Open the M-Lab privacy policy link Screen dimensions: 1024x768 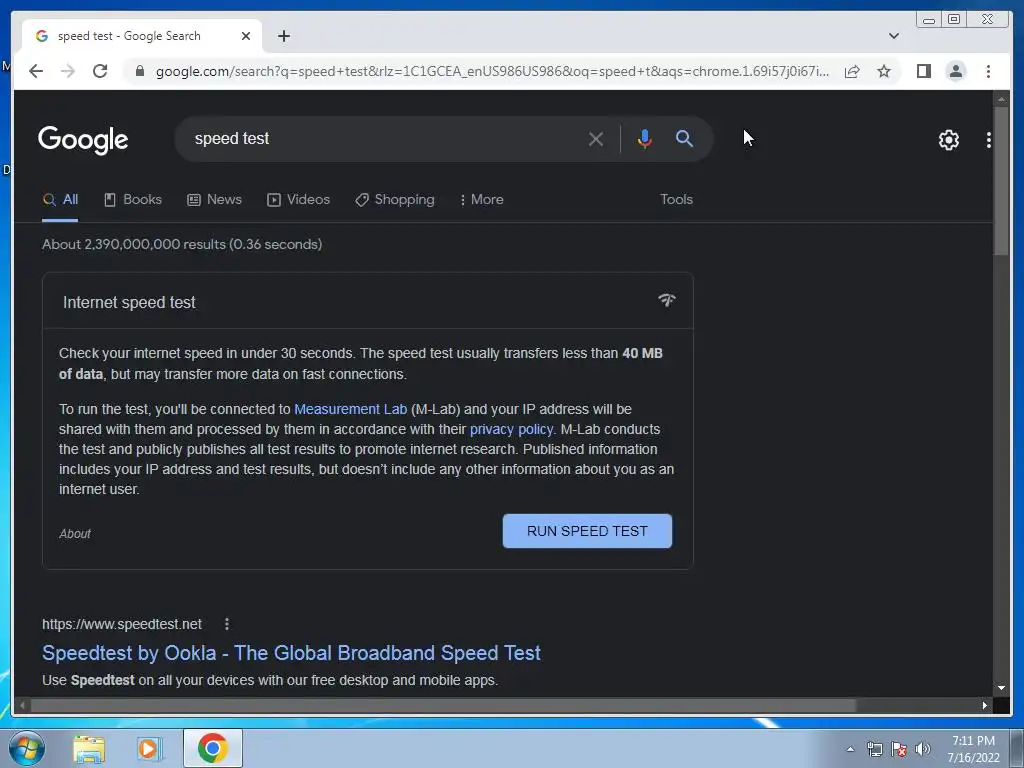(511, 430)
